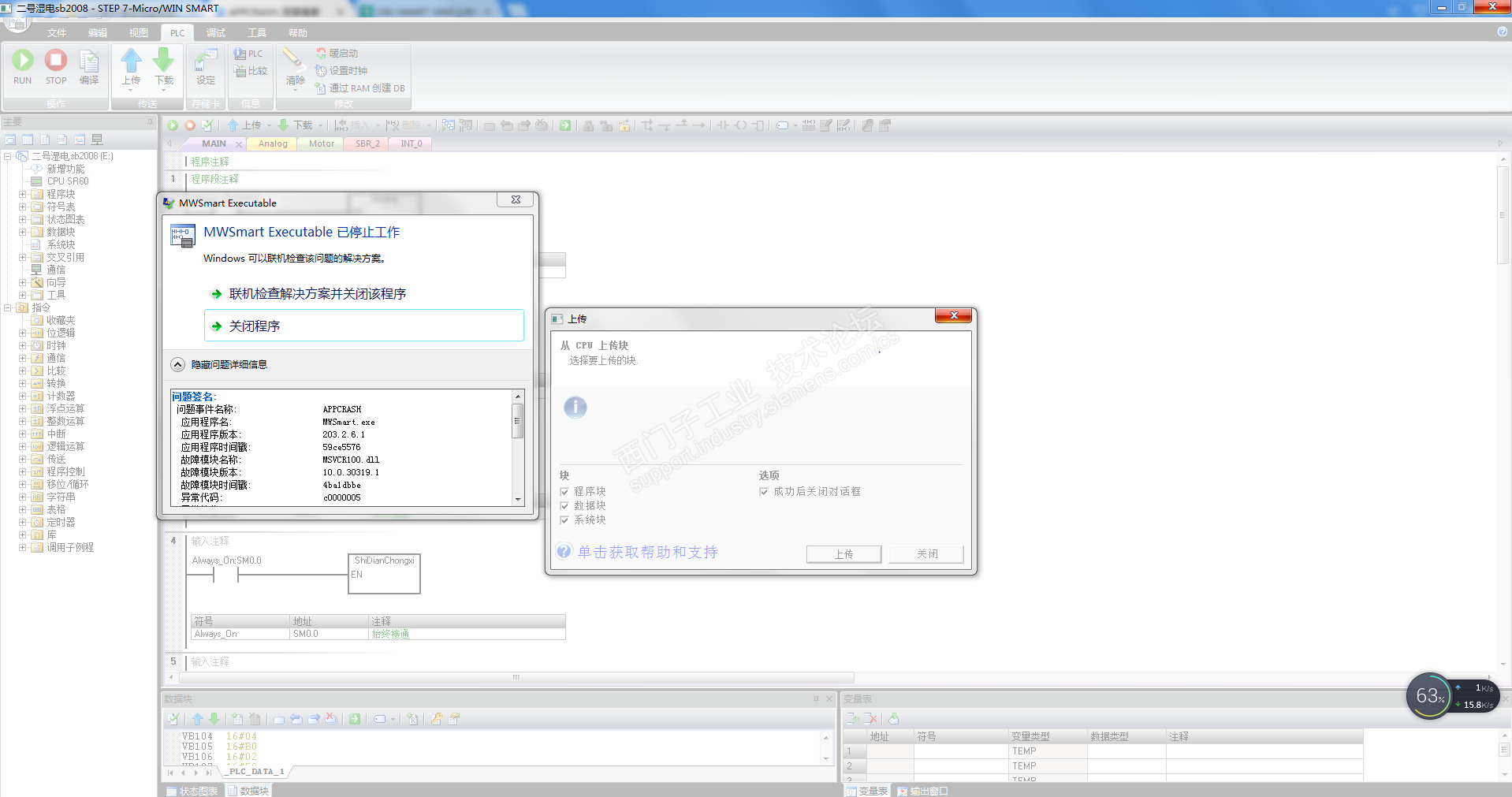Click the delete row icon in the 变量表 toolbar
This screenshot has height=797, width=1512.
point(870,719)
